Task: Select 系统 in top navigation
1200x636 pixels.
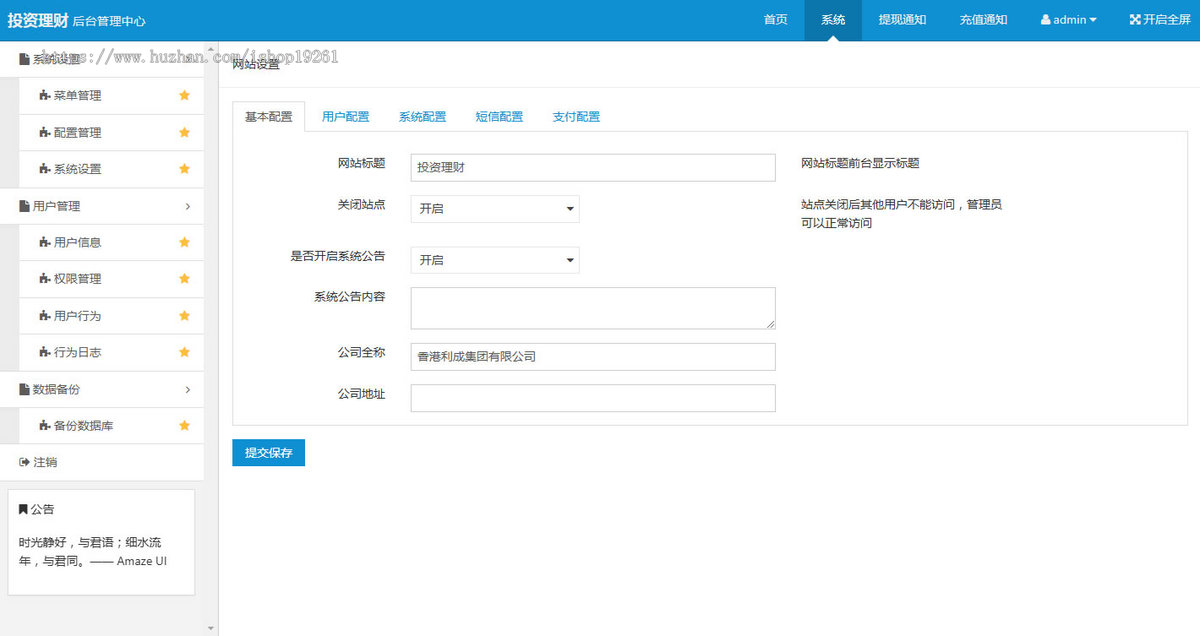Action: pos(833,20)
